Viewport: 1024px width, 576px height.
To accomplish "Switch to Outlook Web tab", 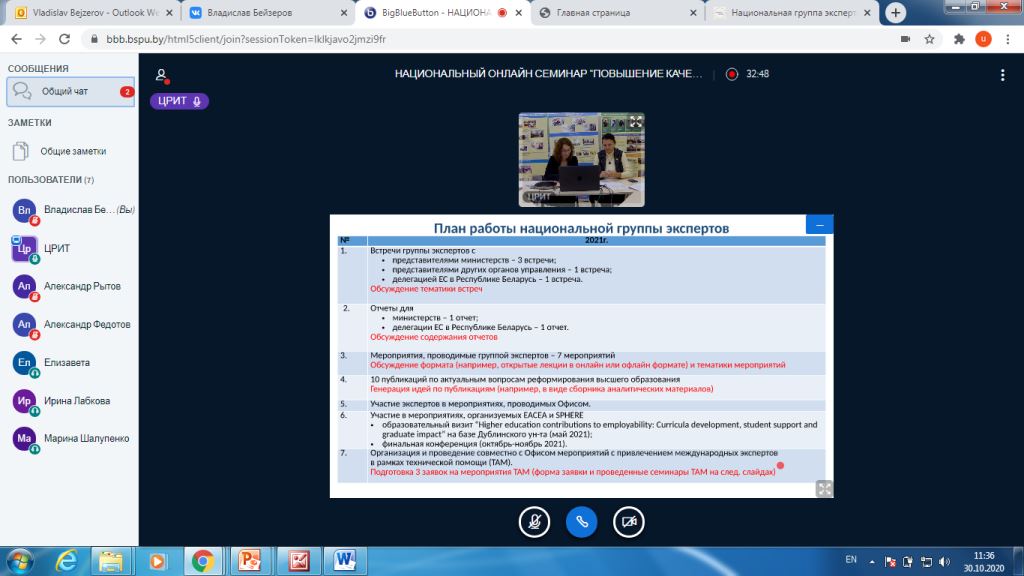I will click(x=90, y=14).
